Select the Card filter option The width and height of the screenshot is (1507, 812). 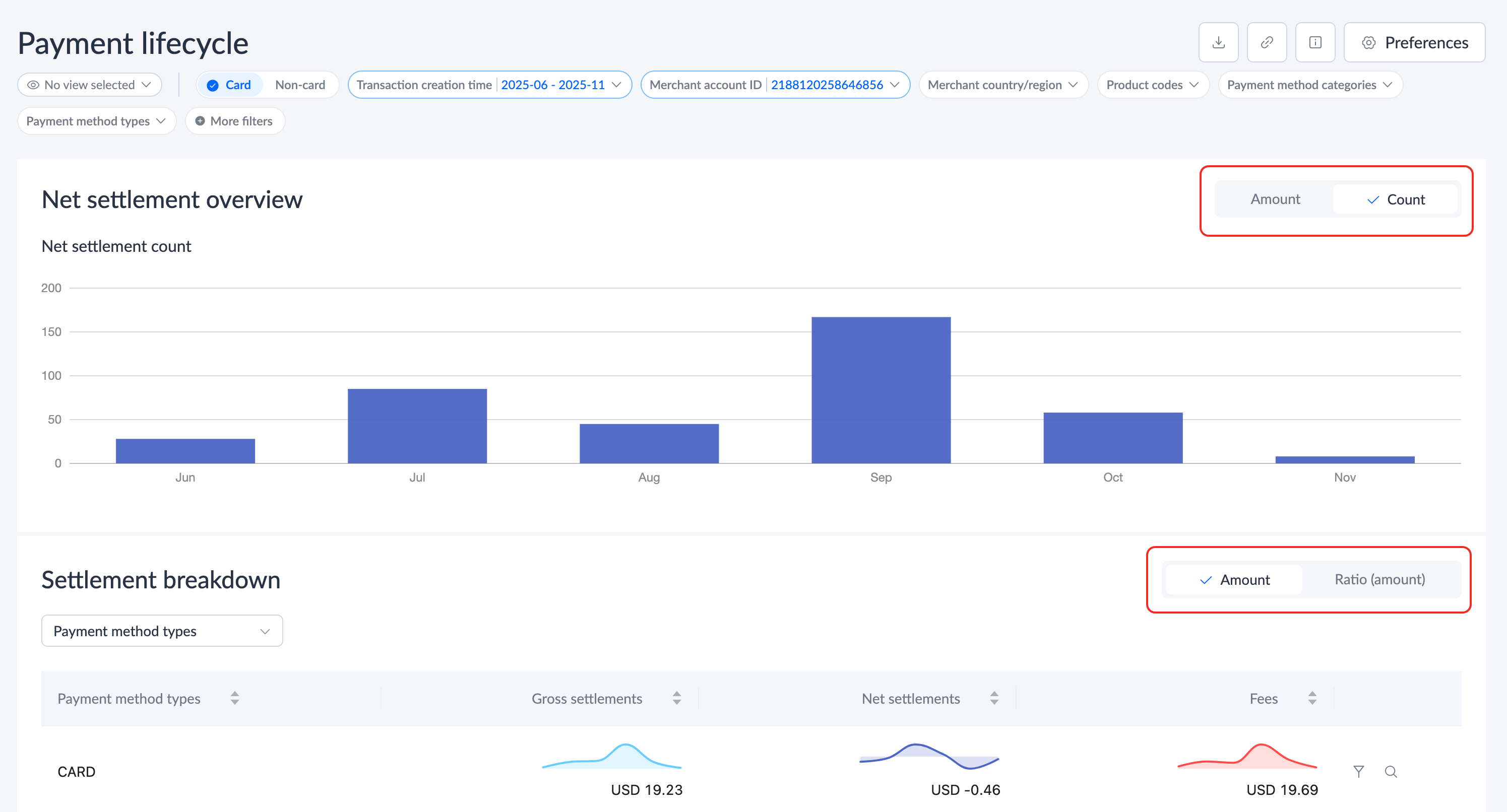pos(229,85)
